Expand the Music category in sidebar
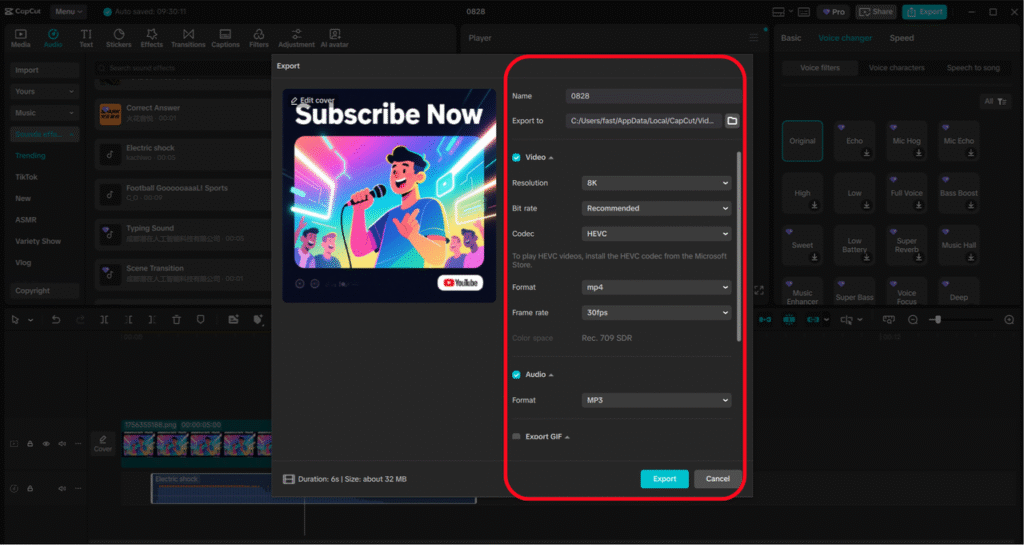The image size is (1024, 545). (x=44, y=113)
